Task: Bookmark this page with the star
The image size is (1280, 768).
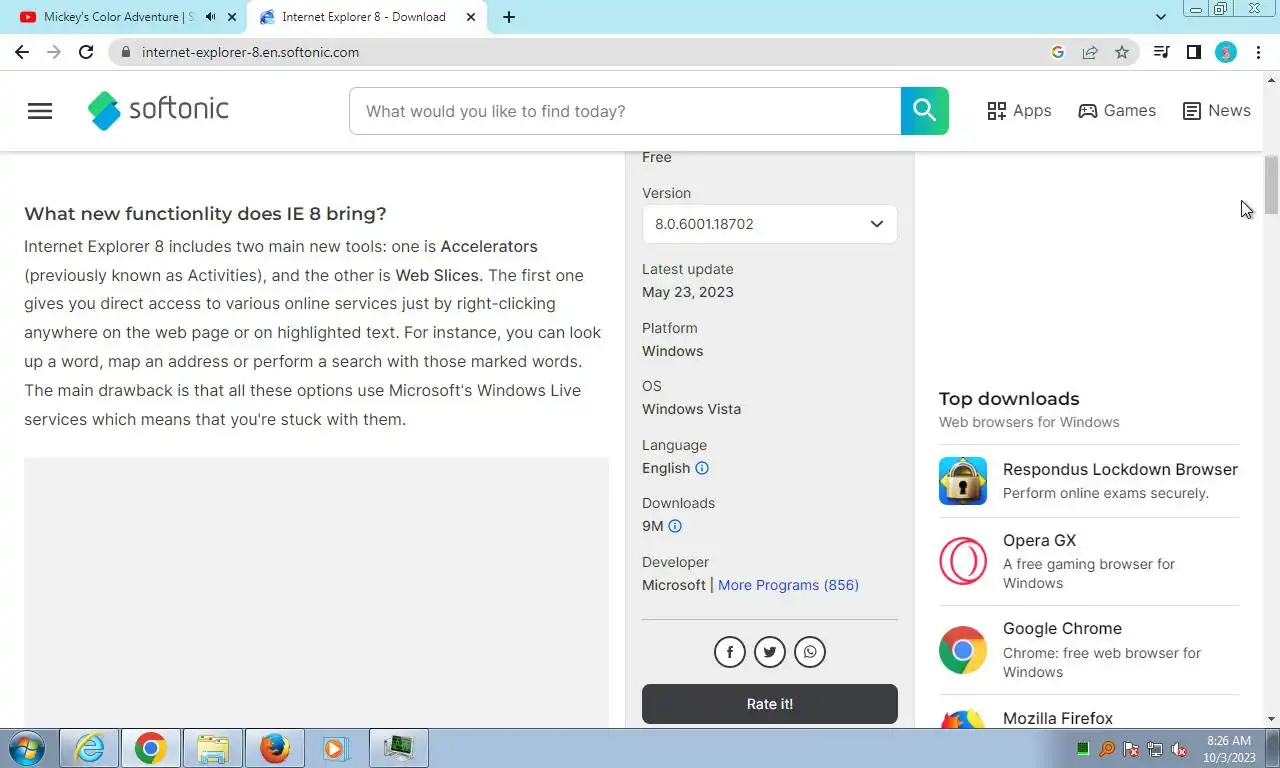Action: coord(1122,52)
